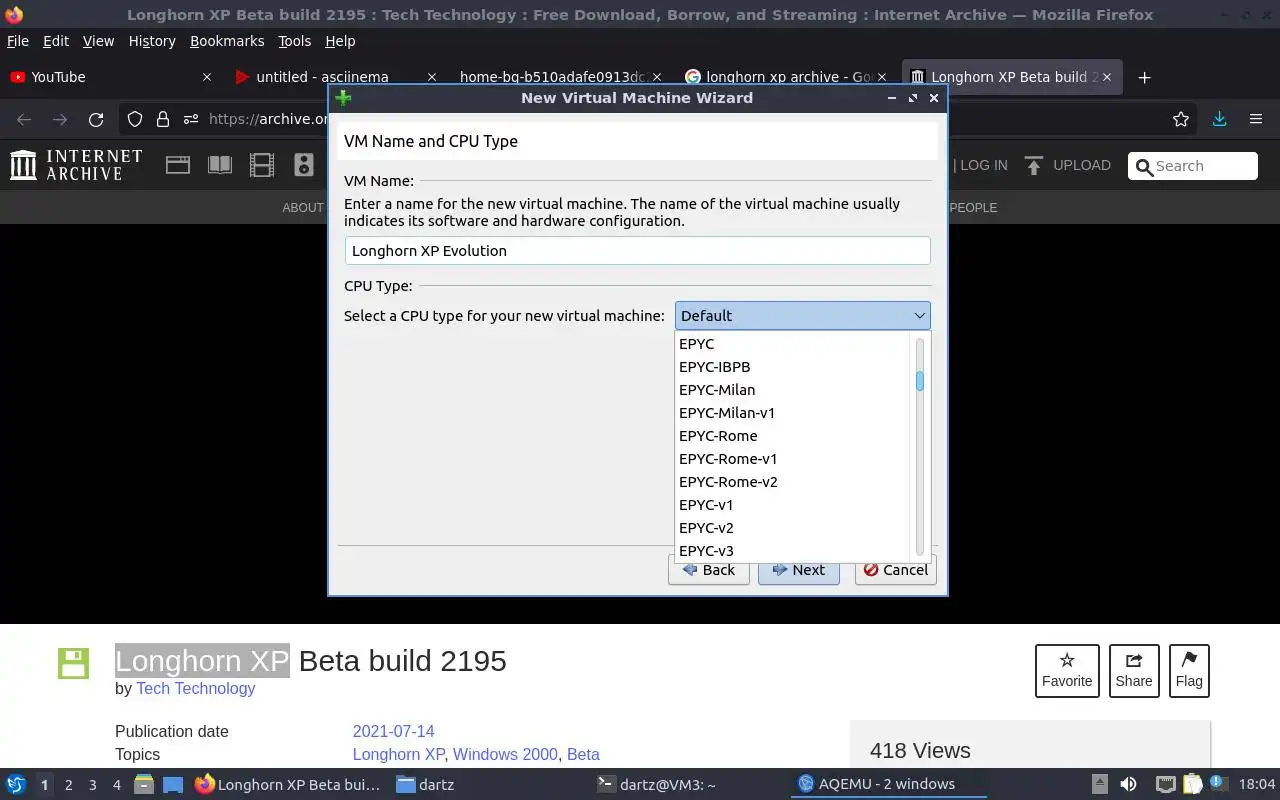Click the Next button in the wizard

[798, 570]
